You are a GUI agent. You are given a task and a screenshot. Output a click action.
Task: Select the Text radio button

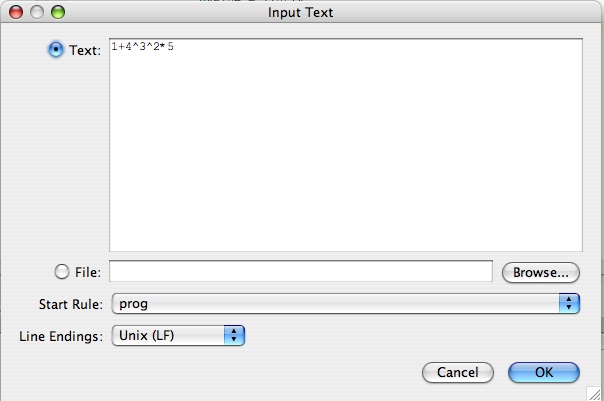click(57, 49)
